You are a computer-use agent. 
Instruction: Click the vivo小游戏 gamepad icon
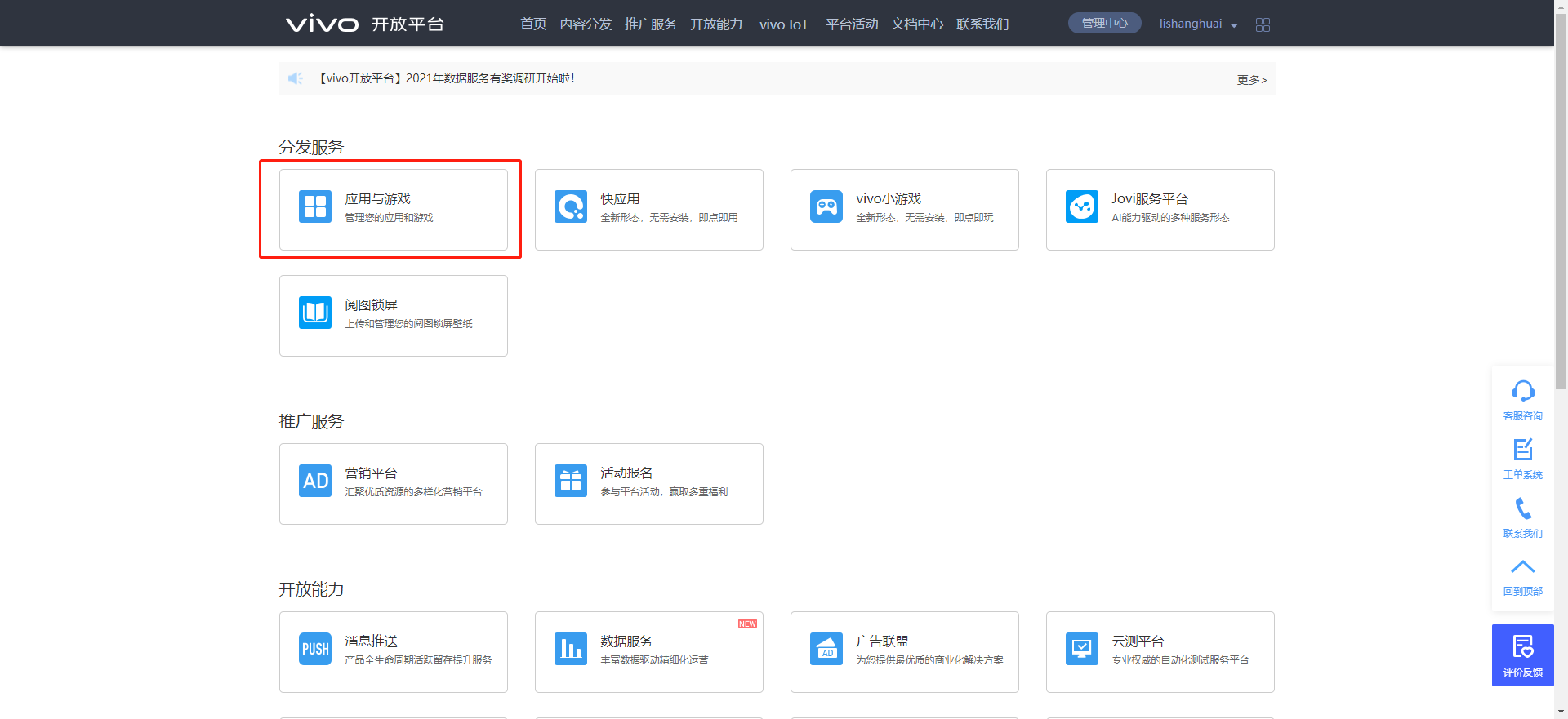tap(826, 206)
